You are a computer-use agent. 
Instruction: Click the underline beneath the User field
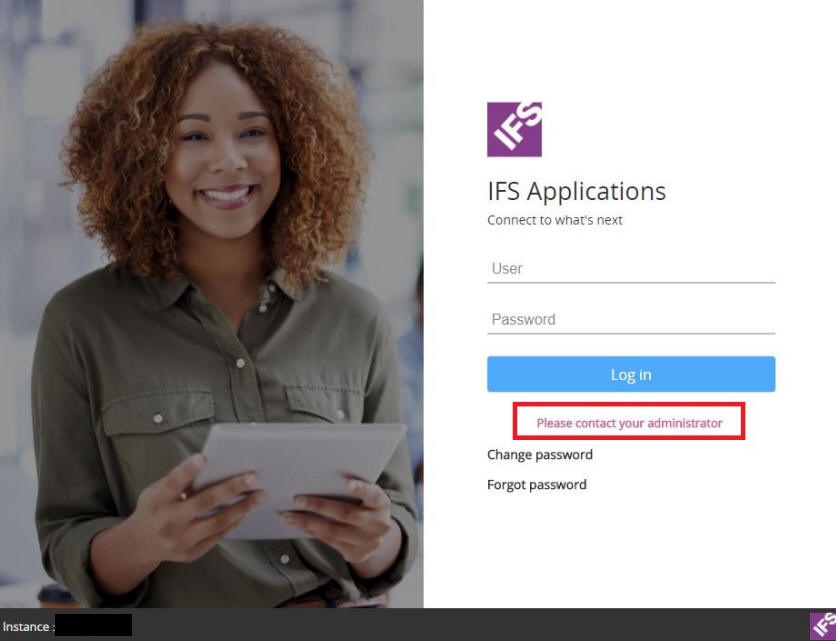coord(631,282)
